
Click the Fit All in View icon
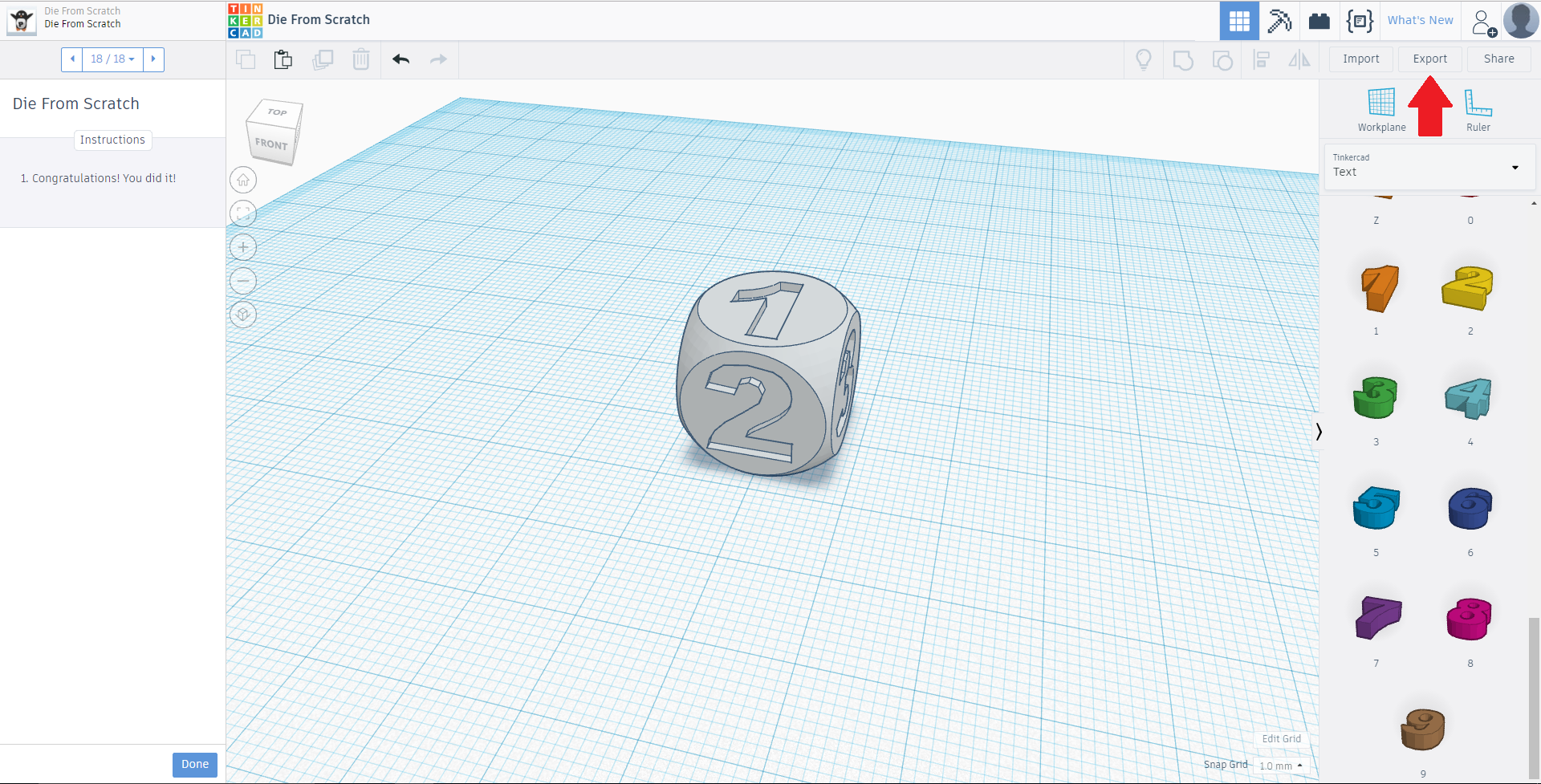tap(243, 213)
